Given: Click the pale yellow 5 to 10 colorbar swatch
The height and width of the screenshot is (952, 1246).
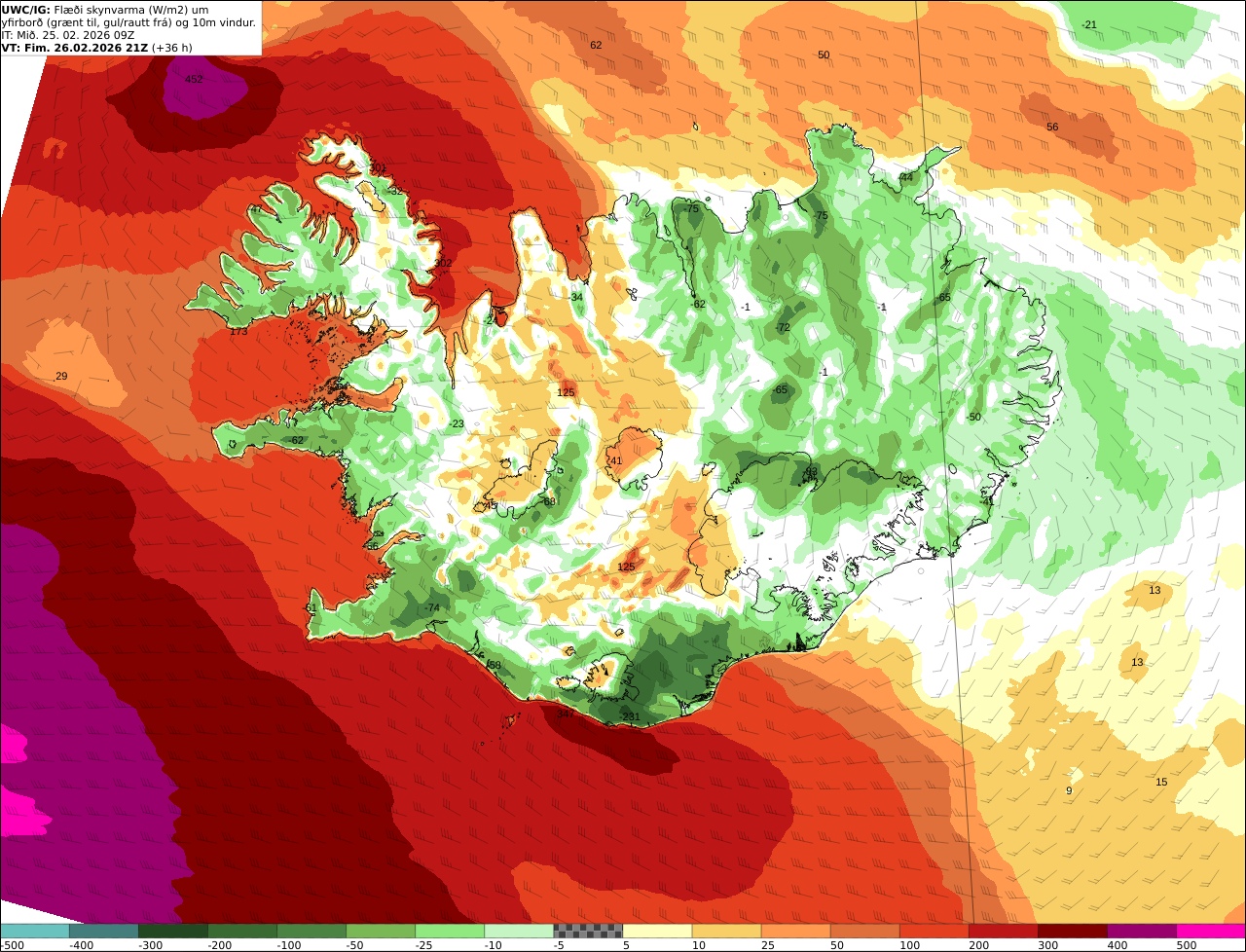Looking at the screenshot, I should click(x=657, y=931).
